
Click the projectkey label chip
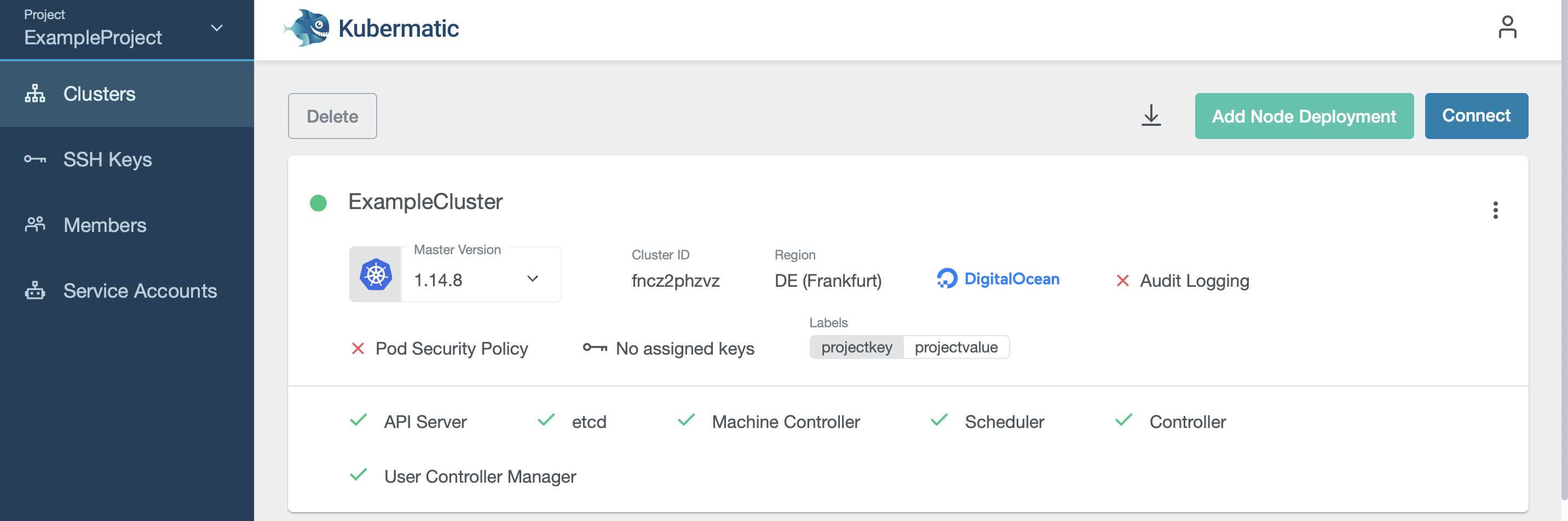(x=856, y=347)
